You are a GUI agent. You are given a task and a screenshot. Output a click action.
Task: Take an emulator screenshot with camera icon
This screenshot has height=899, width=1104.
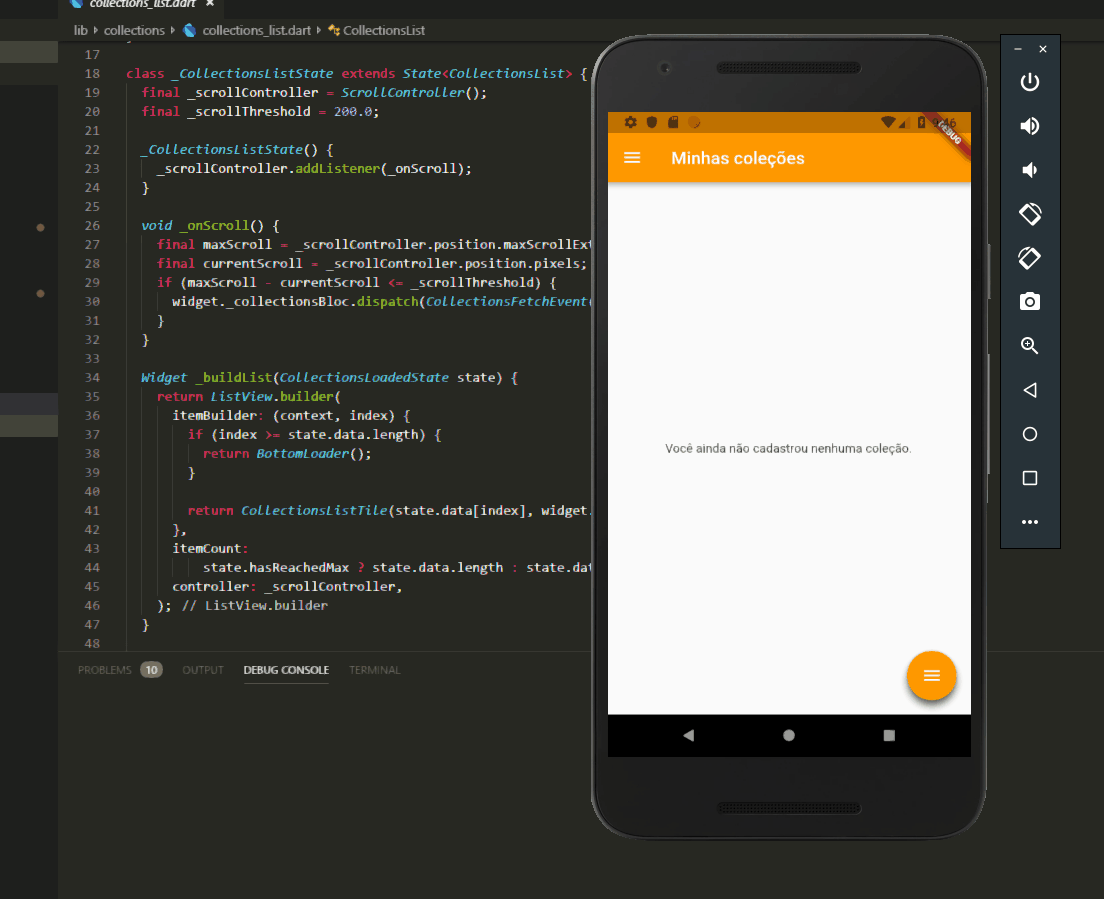[x=1029, y=301]
